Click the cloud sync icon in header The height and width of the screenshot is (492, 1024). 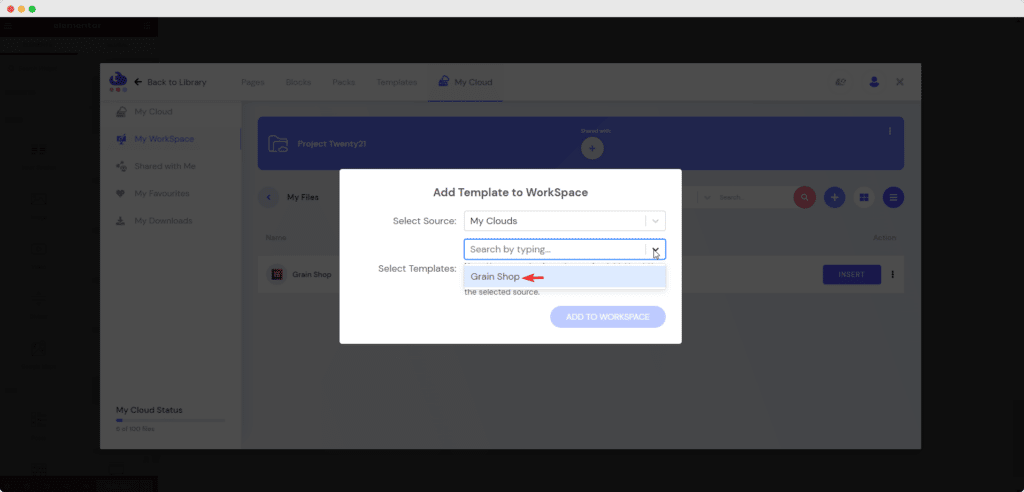tap(841, 82)
